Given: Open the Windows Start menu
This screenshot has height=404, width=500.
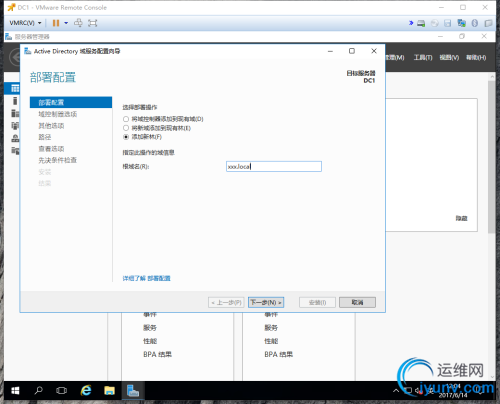Looking at the screenshot, I should click(15, 390).
